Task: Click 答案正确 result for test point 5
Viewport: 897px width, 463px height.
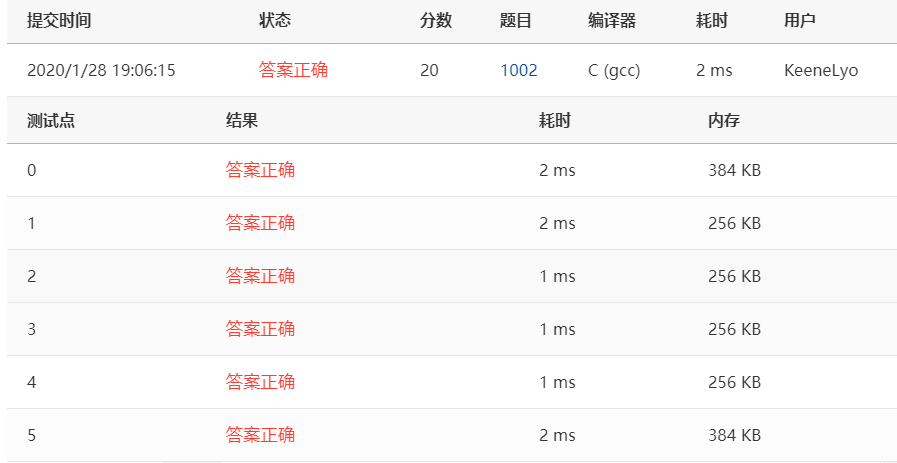Action: [260, 436]
